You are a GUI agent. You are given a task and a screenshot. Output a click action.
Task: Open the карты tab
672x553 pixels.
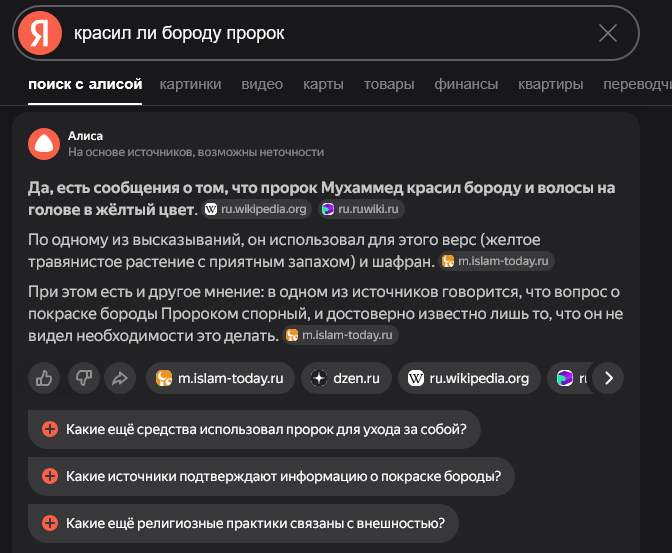pyautogui.click(x=323, y=84)
